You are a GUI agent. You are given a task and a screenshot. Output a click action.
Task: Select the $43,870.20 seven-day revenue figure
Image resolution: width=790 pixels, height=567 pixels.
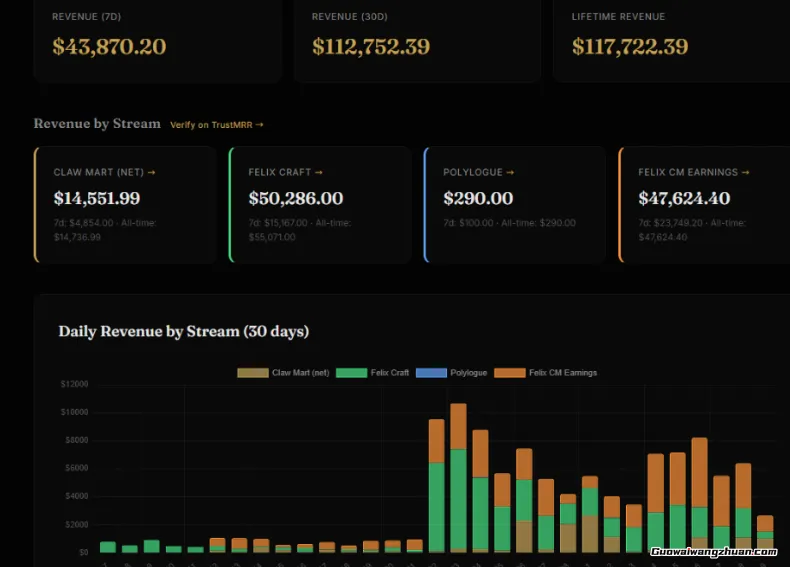click(109, 47)
